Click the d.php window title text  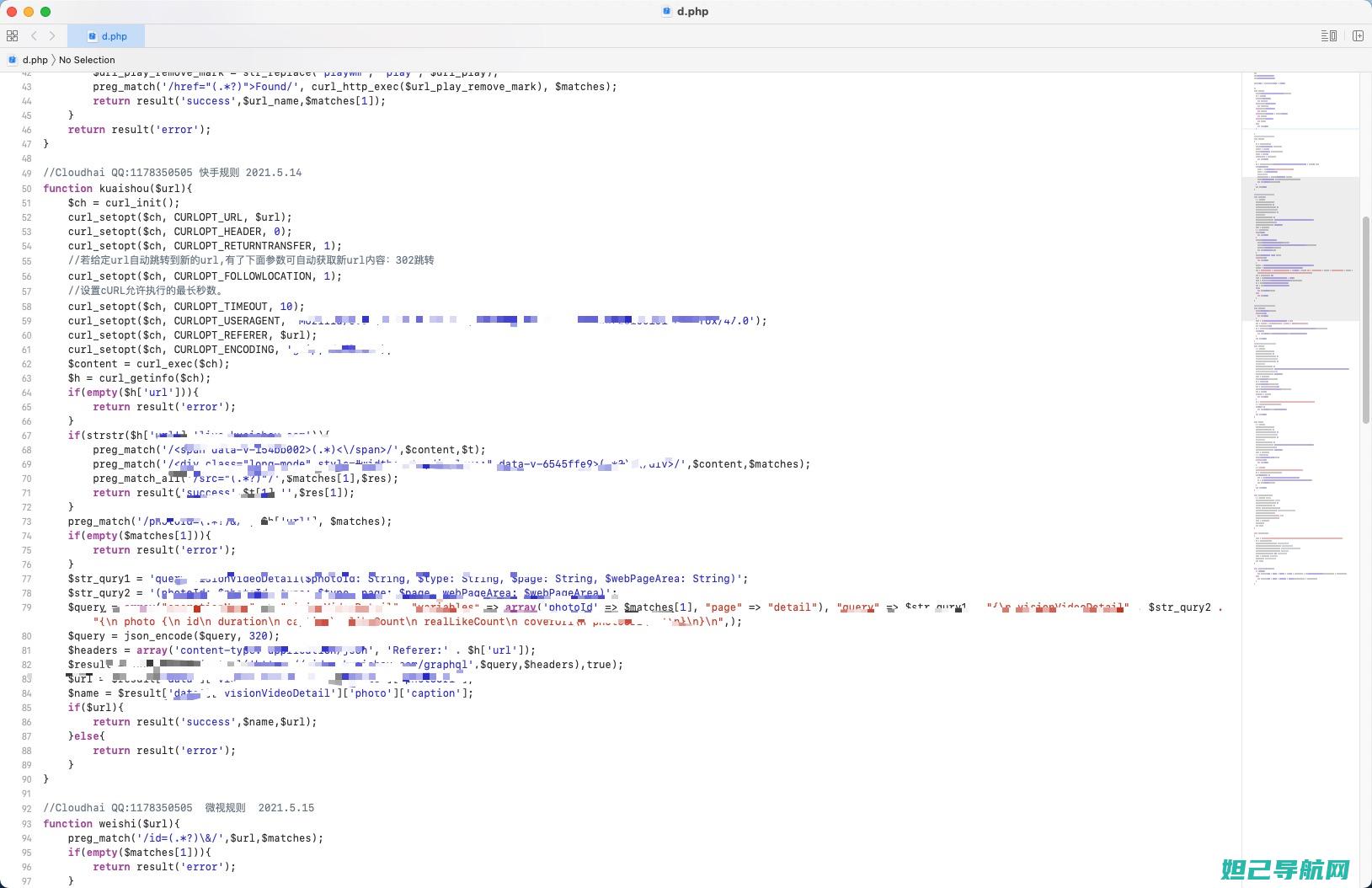[x=692, y=11]
